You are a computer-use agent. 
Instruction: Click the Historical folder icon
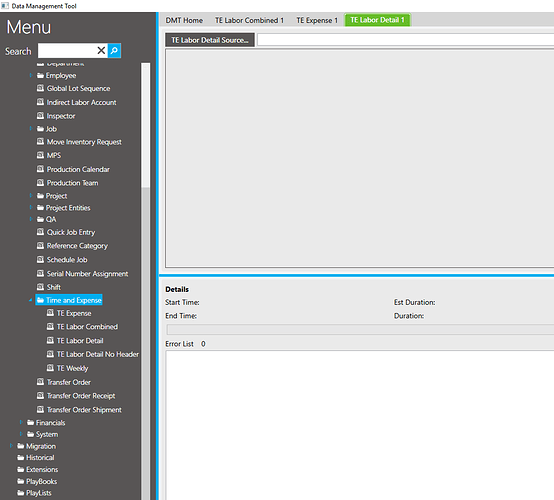coord(21,457)
